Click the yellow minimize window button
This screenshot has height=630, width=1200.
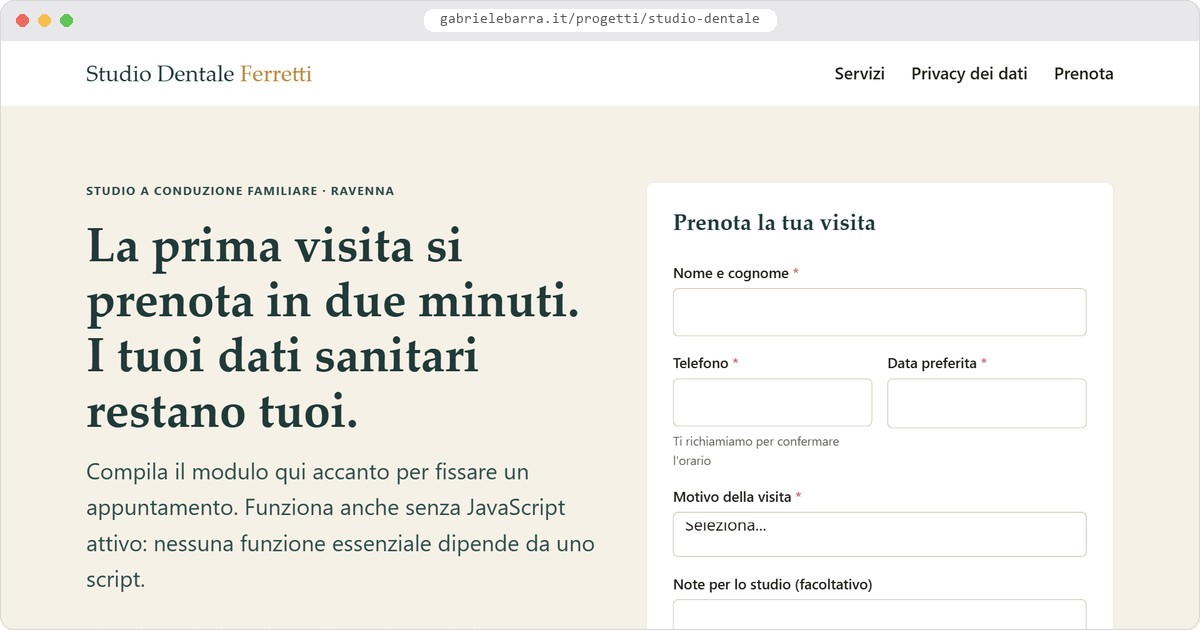click(x=43, y=20)
